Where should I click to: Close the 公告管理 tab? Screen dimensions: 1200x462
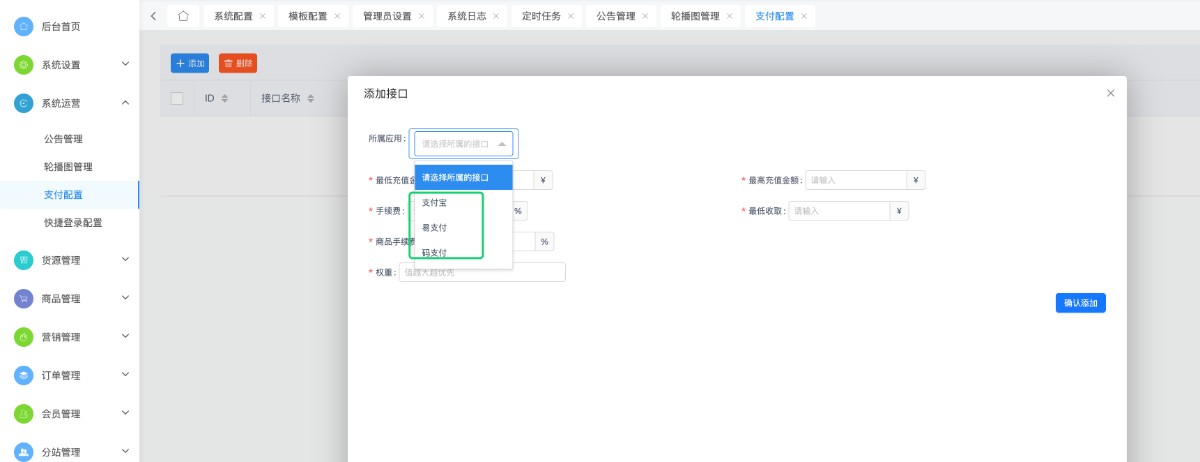click(645, 16)
